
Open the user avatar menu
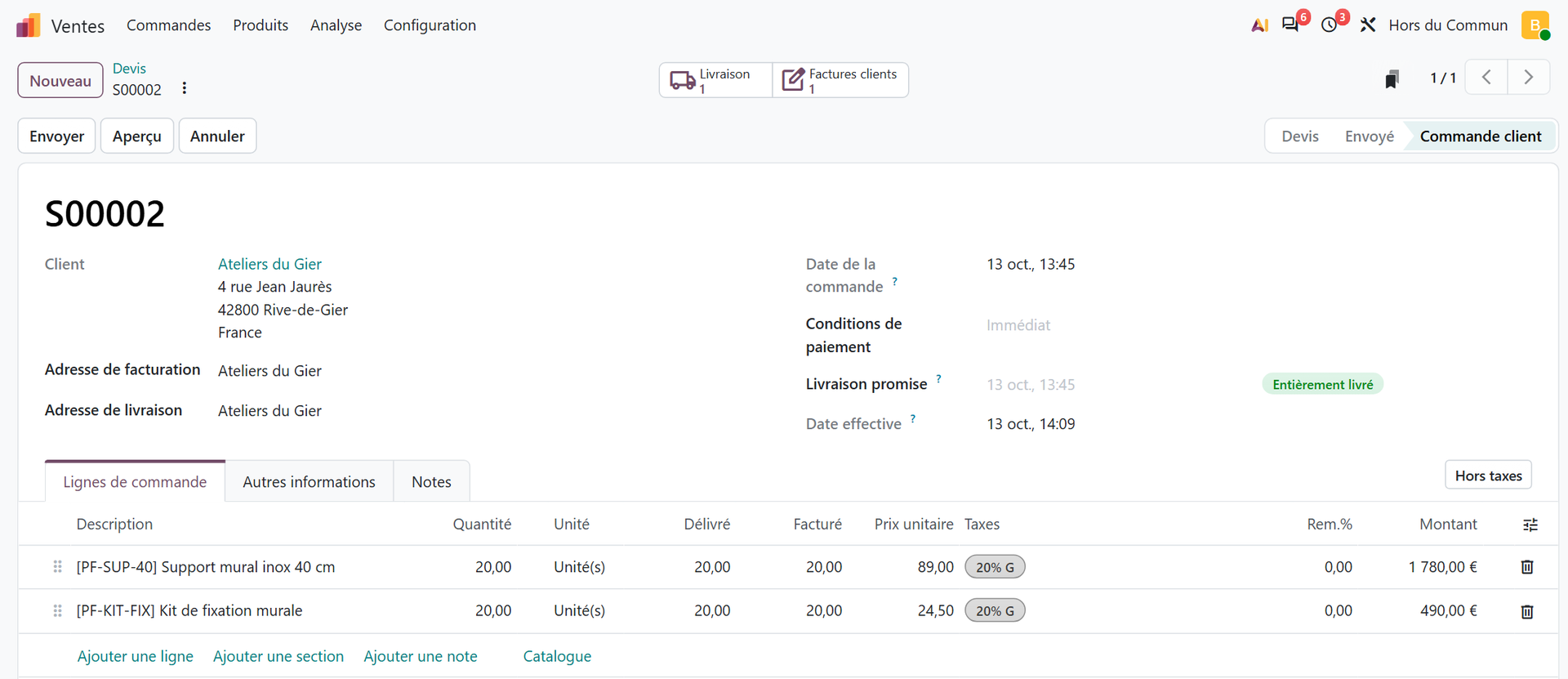click(x=1535, y=25)
